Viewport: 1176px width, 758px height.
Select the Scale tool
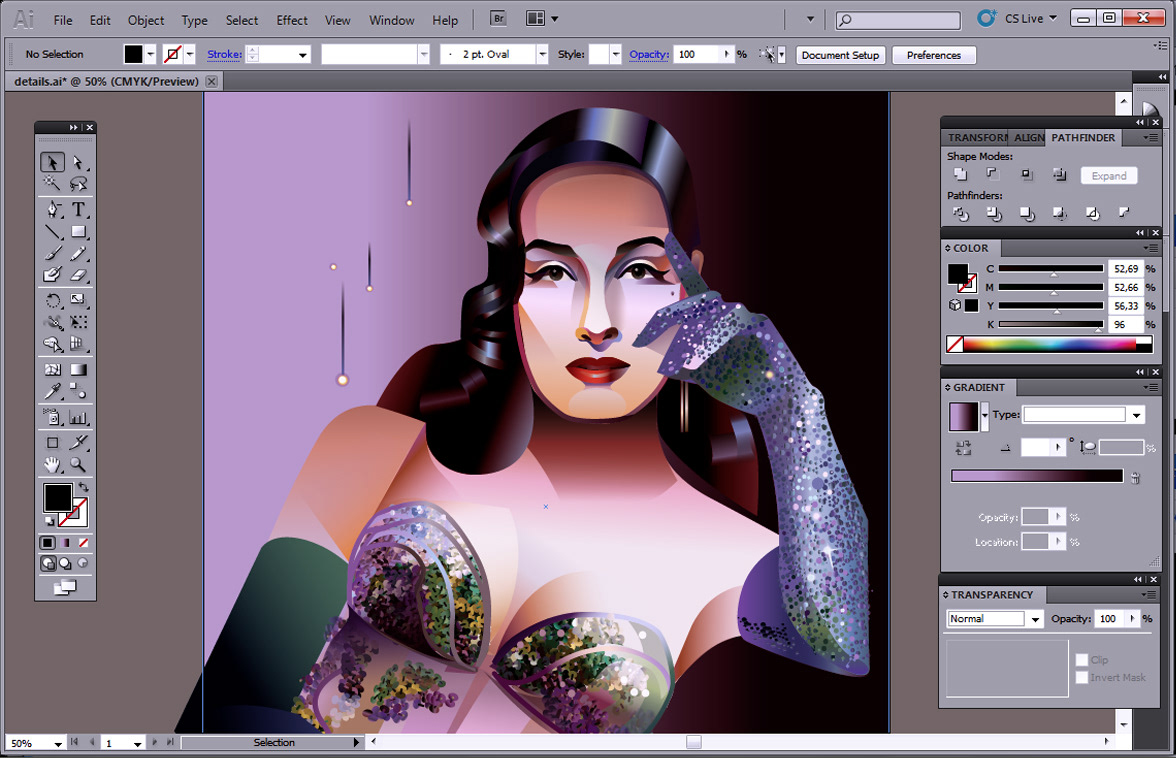[78, 301]
